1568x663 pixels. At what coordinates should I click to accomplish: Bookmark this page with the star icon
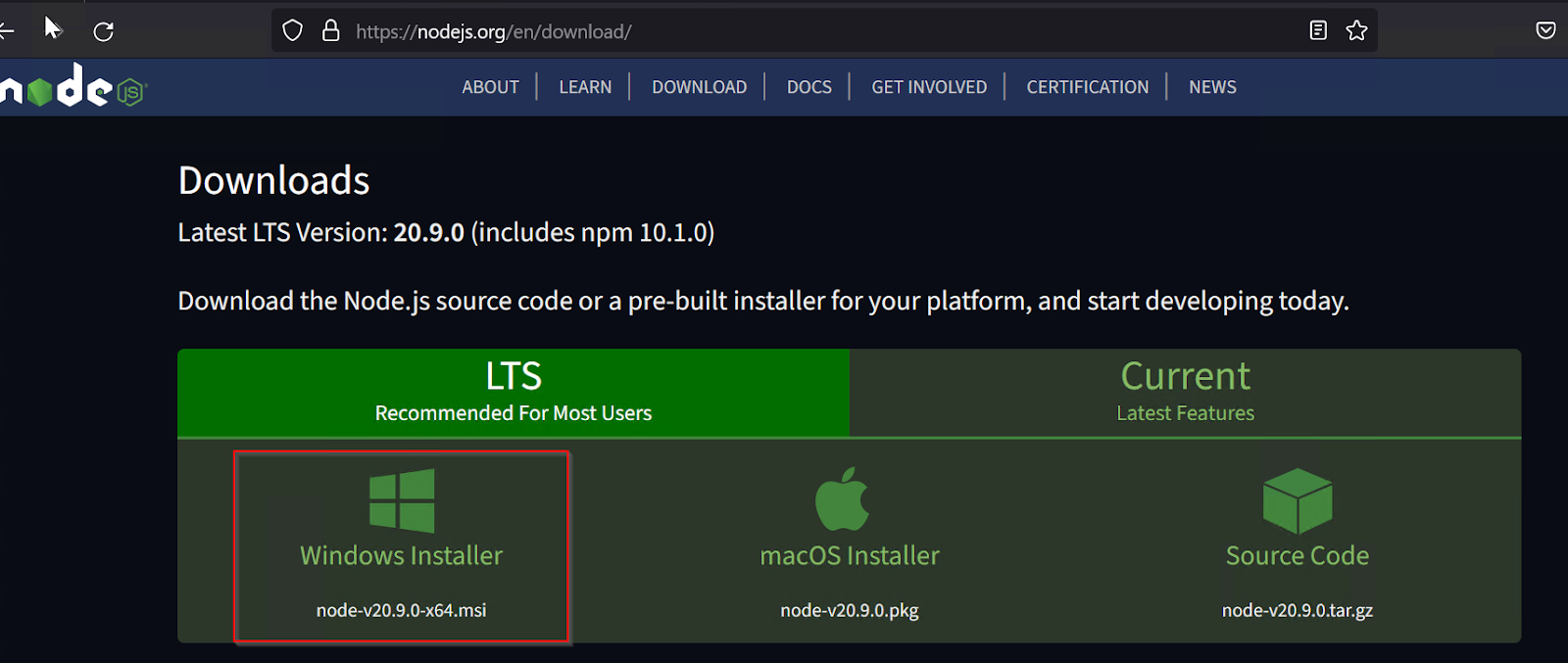[1356, 30]
